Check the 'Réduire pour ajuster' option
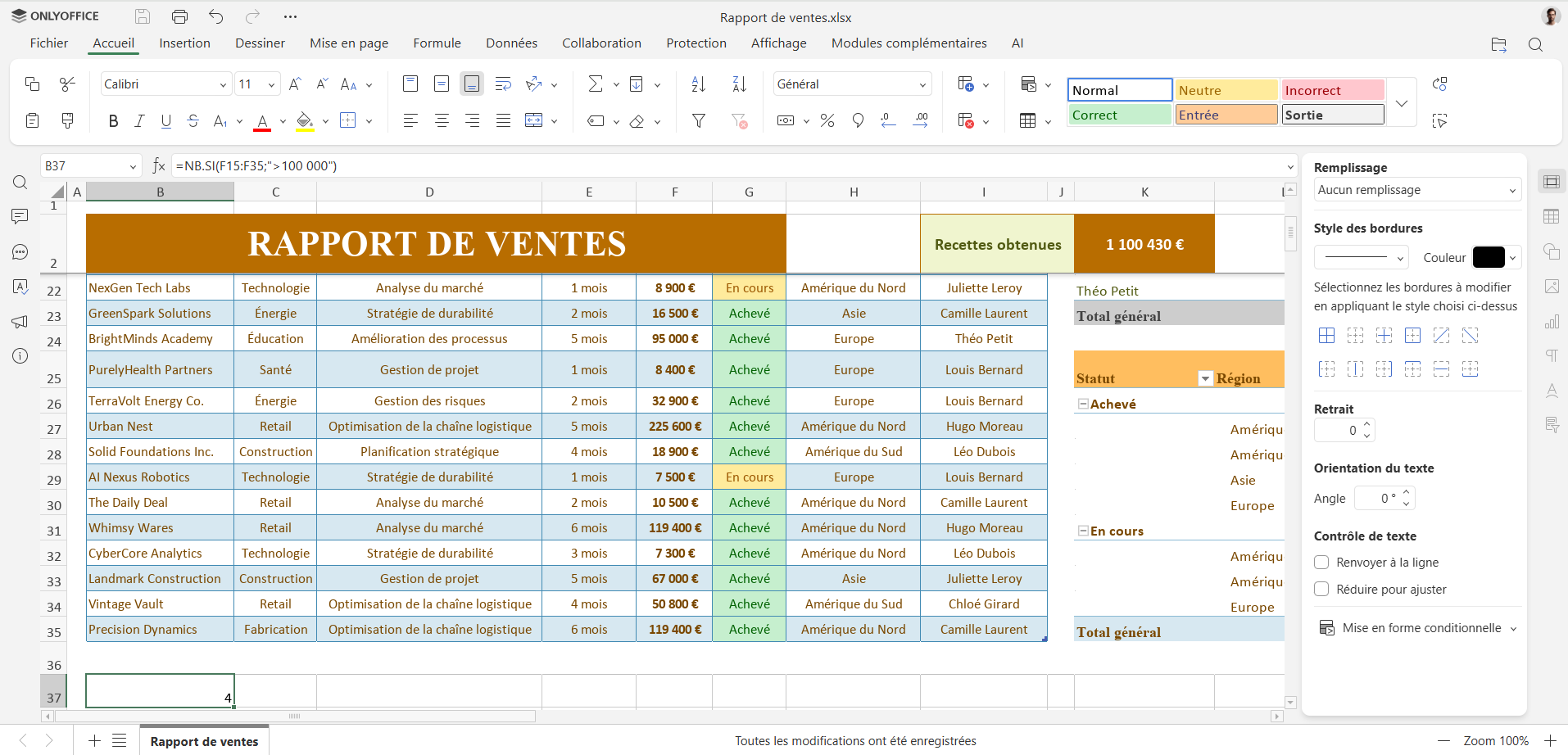The width and height of the screenshot is (1568, 755). click(x=1321, y=590)
